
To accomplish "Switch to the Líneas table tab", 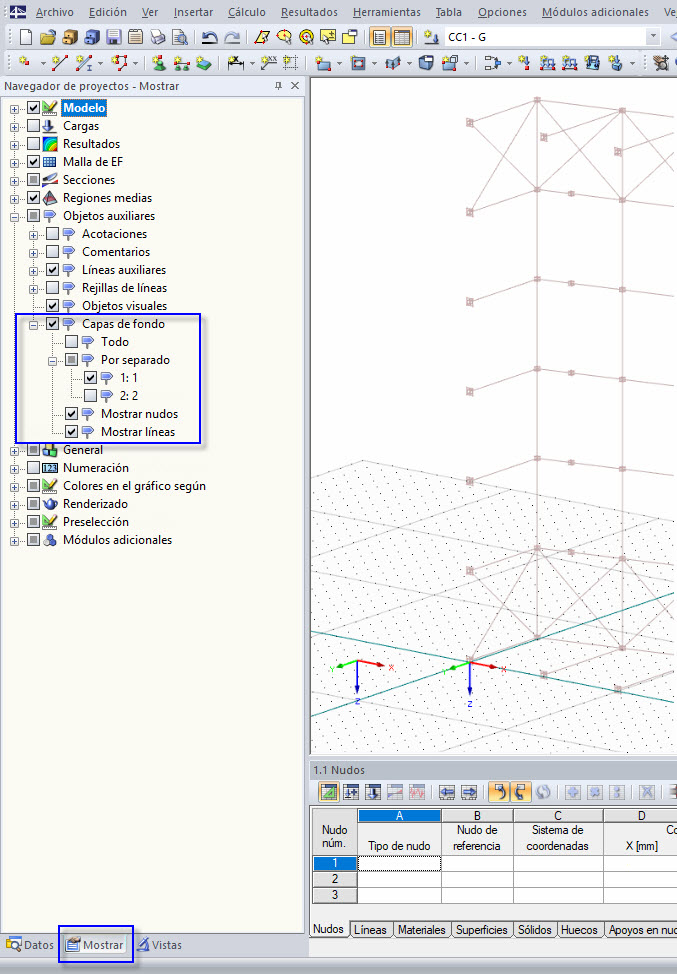I will 370,930.
